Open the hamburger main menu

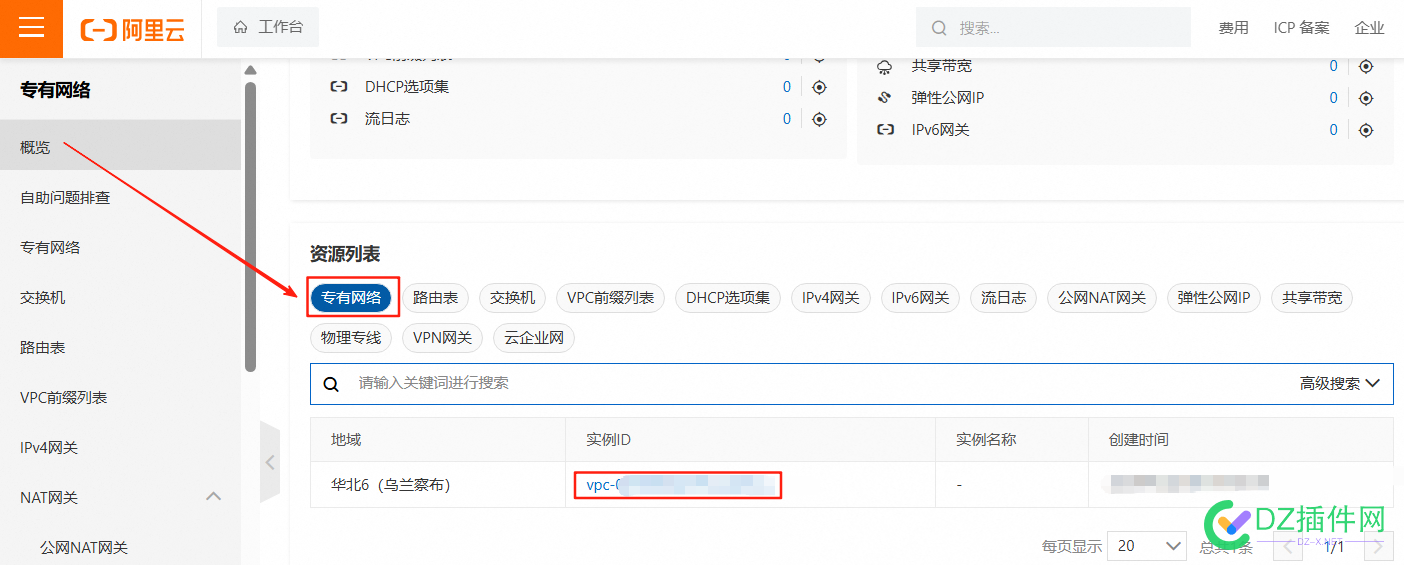pyautogui.click(x=31, y=28)
